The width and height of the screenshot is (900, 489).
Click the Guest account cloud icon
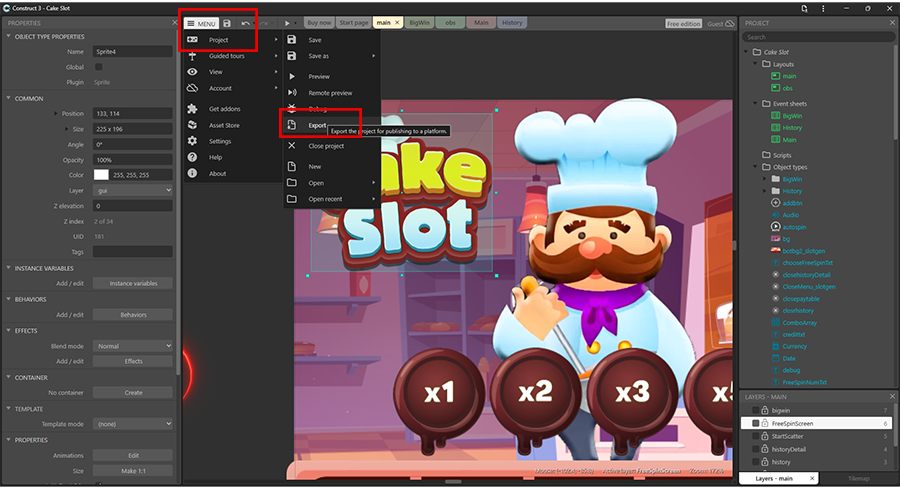[729, 23]
